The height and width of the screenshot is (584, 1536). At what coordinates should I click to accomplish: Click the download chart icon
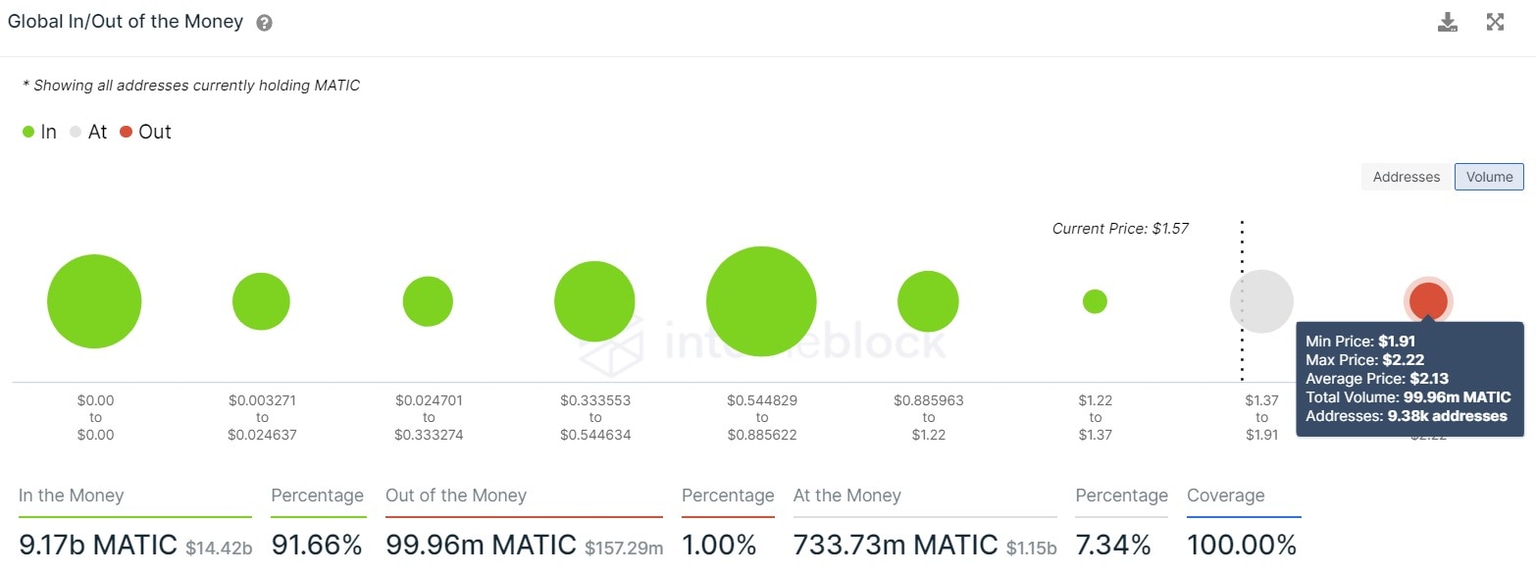click(x=1447, y=21)
